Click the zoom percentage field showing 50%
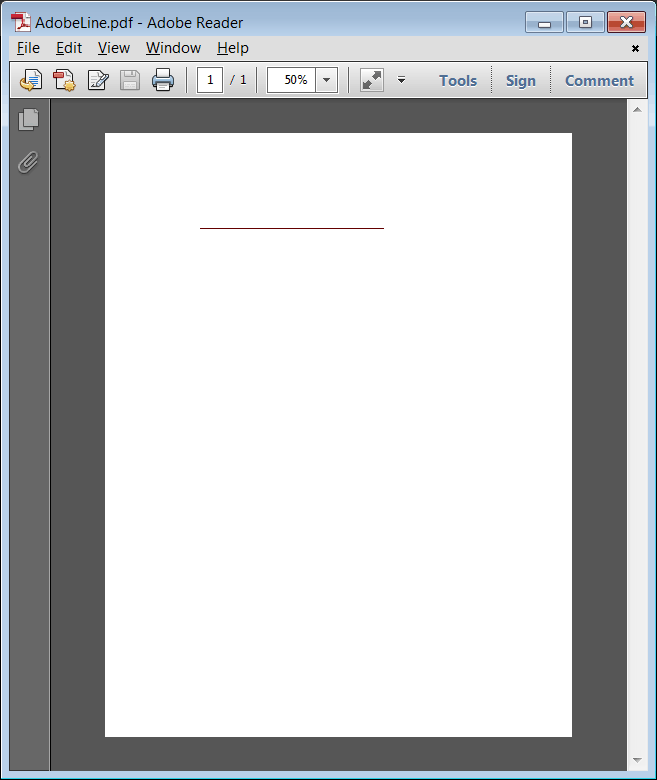The width and height of the screenshot is (657, 780). point(291,80)
